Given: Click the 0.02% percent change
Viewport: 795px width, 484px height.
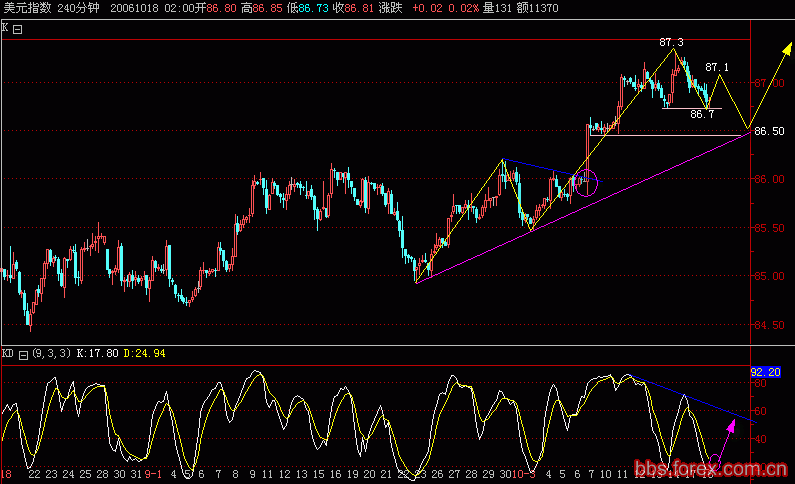Looking at the screenshot, I should click(x=464, y=8).
